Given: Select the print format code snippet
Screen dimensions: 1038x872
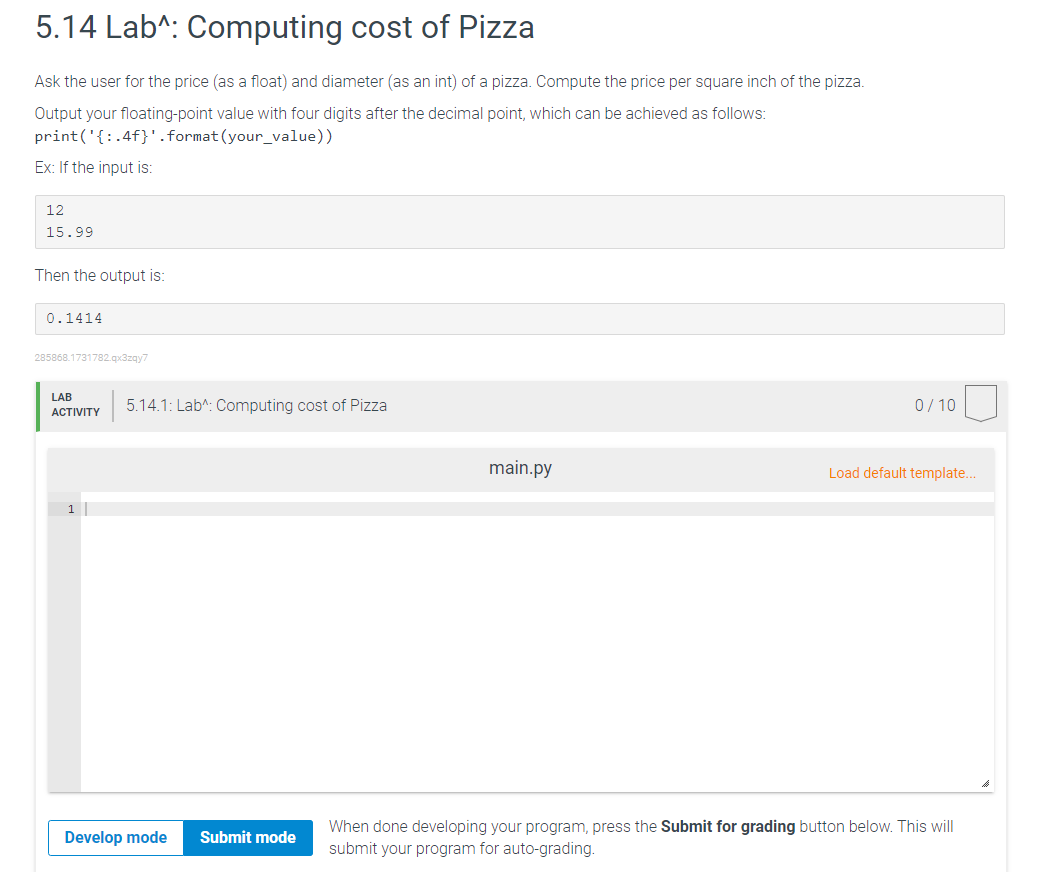Looking at the screenshot, I should [x=186, y=135].
